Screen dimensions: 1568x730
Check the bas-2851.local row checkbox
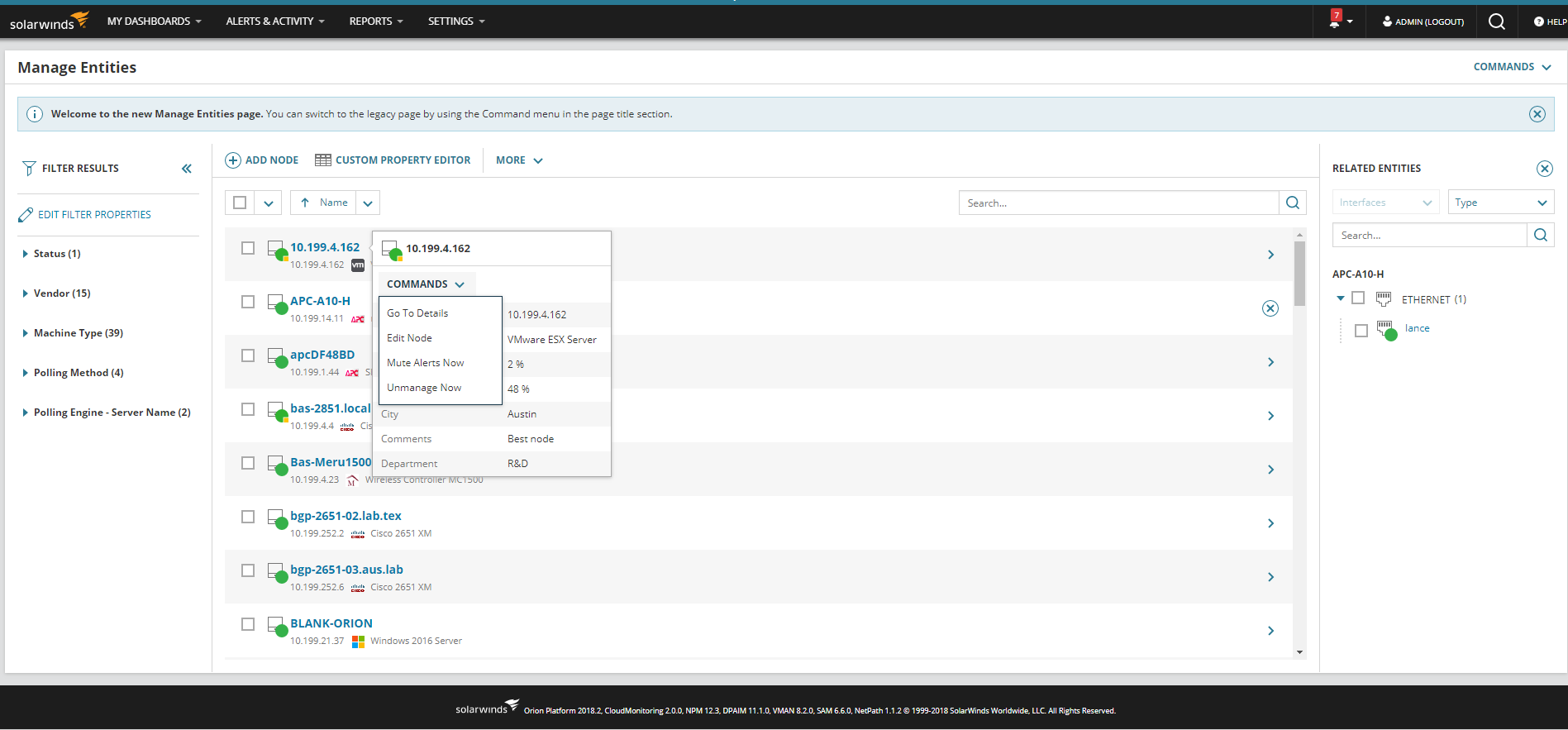point(248,409)
